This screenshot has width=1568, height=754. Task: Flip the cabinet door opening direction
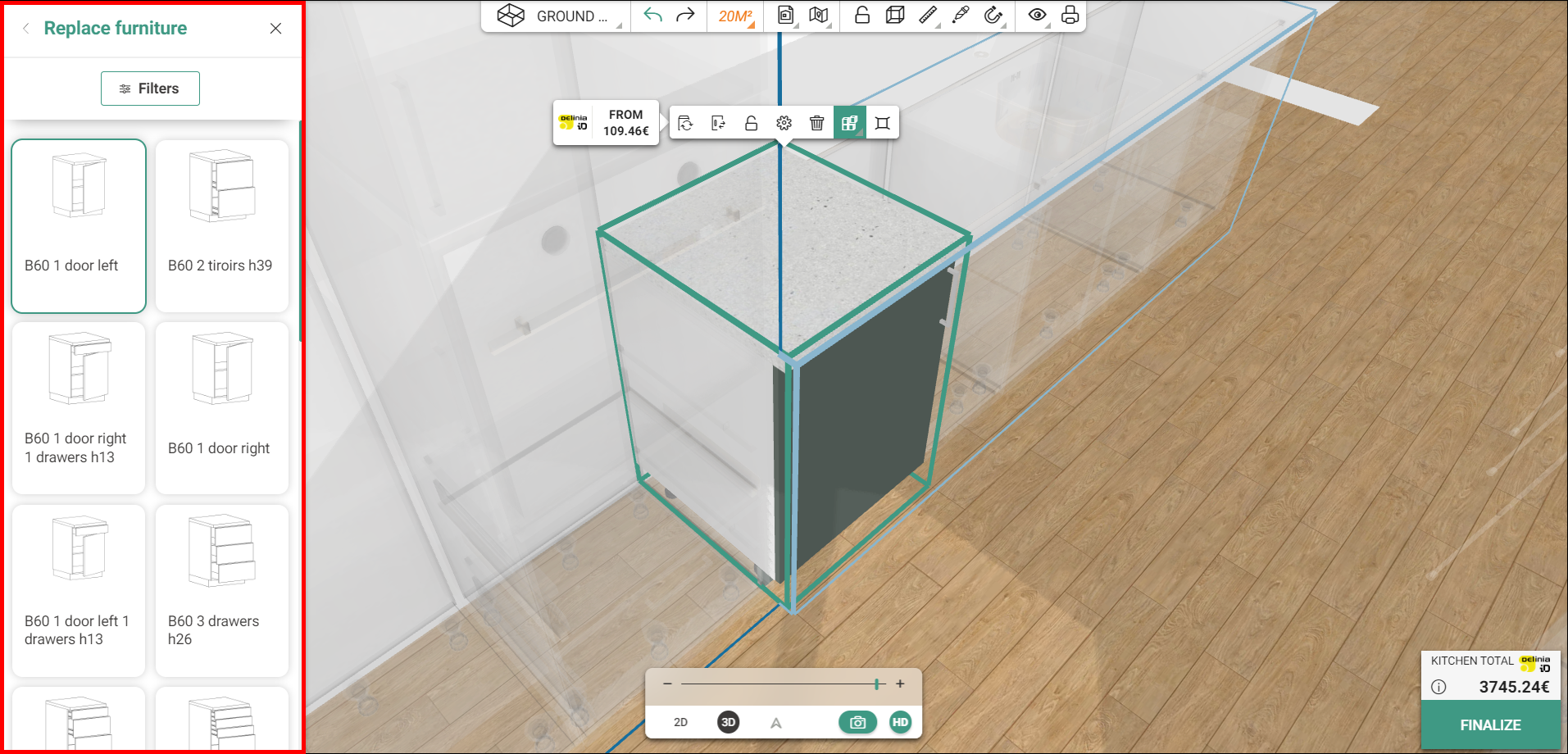(719, 123)
